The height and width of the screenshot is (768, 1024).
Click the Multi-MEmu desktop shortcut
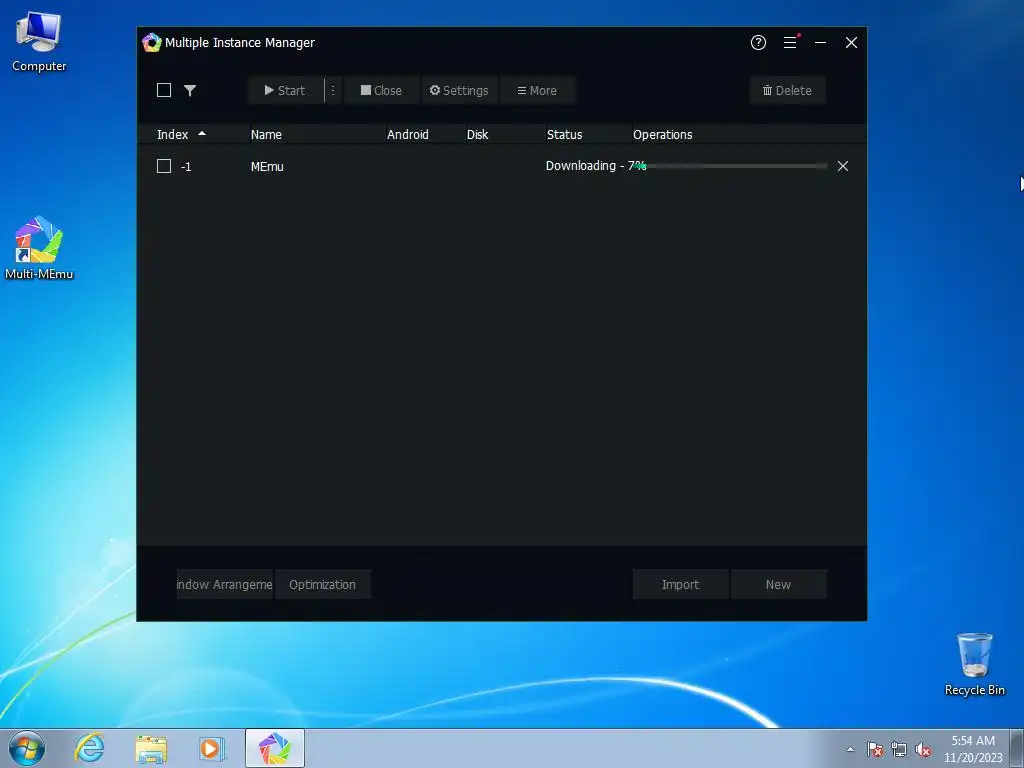pos(39,248)
